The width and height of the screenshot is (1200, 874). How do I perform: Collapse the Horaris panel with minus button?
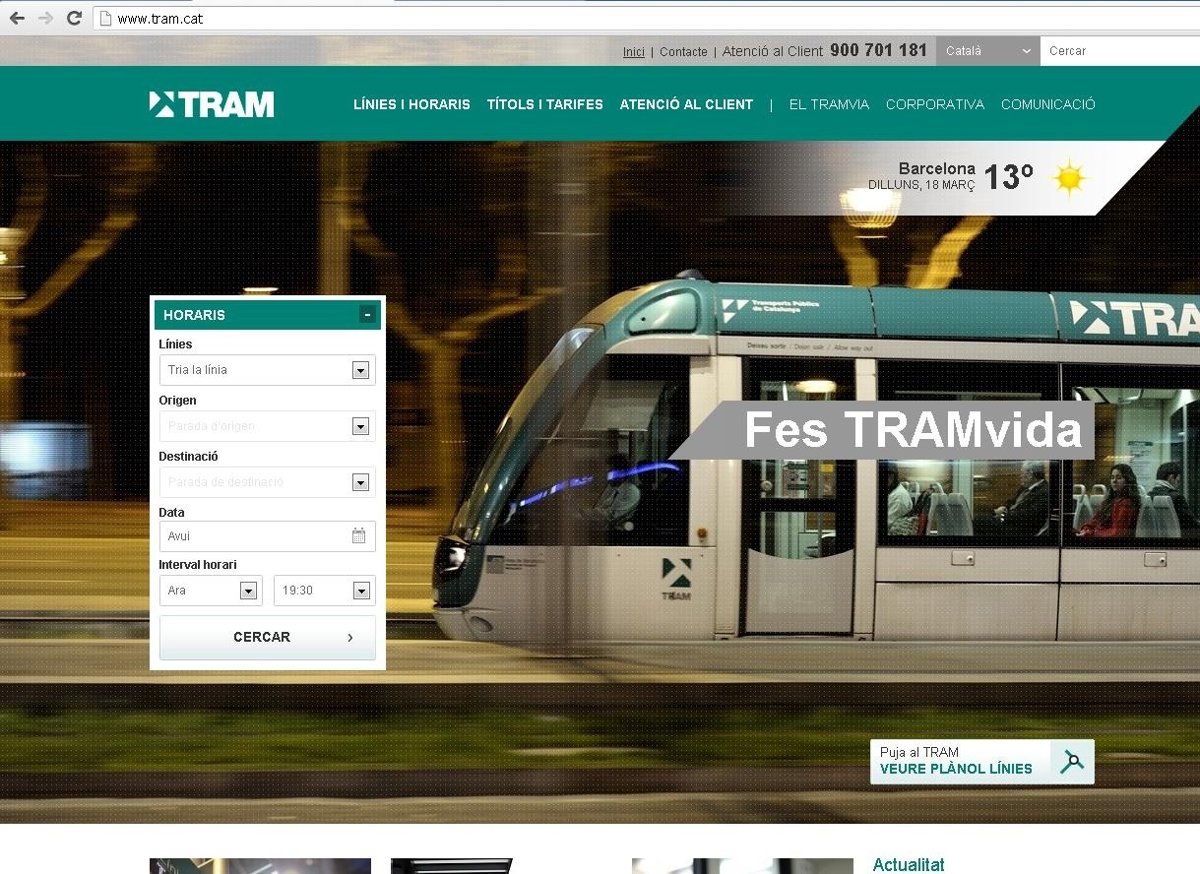(x=367, y=315)
